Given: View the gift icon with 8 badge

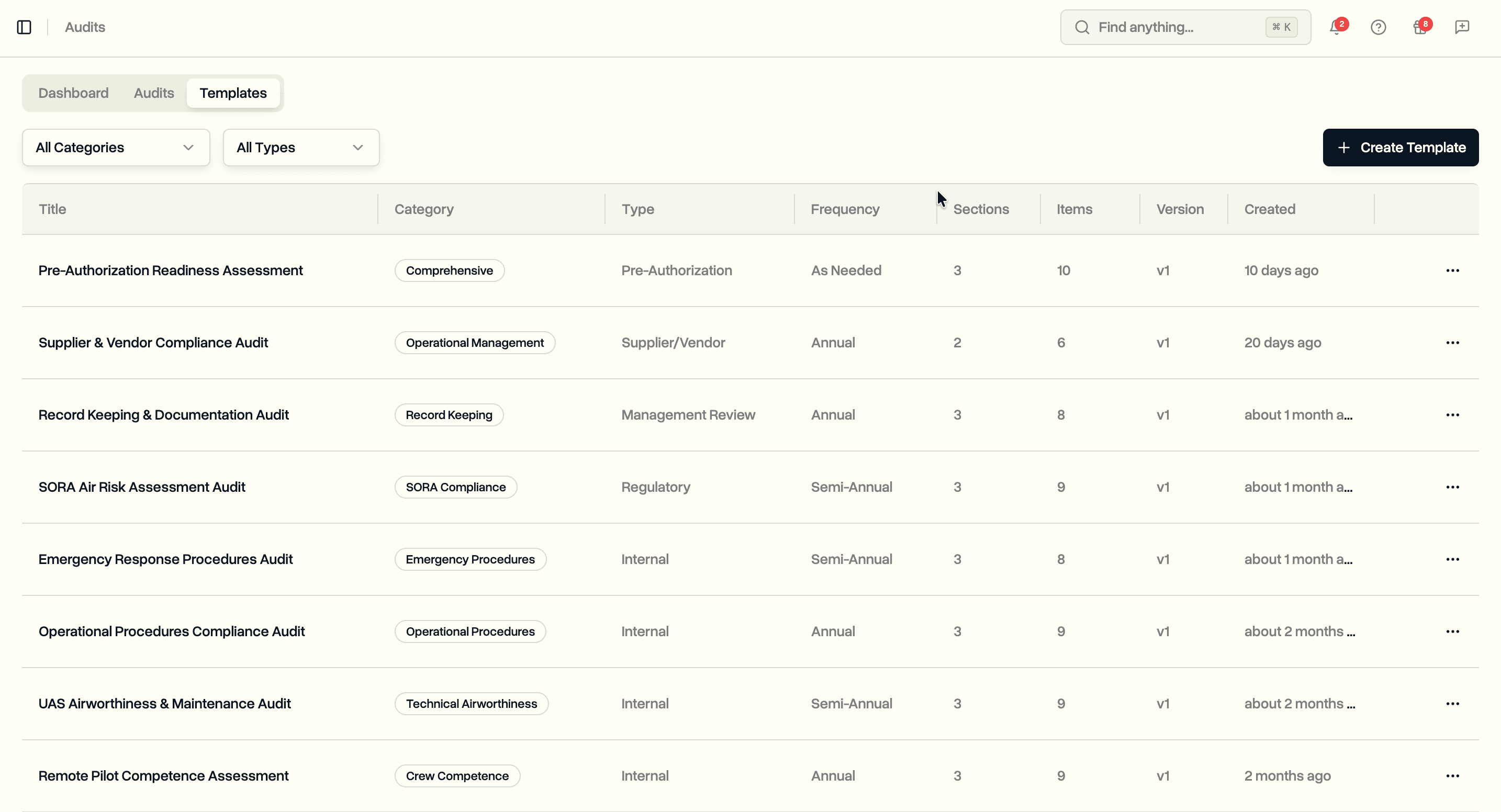Looking at the screenshot, I should click(x=1419, y=27).
